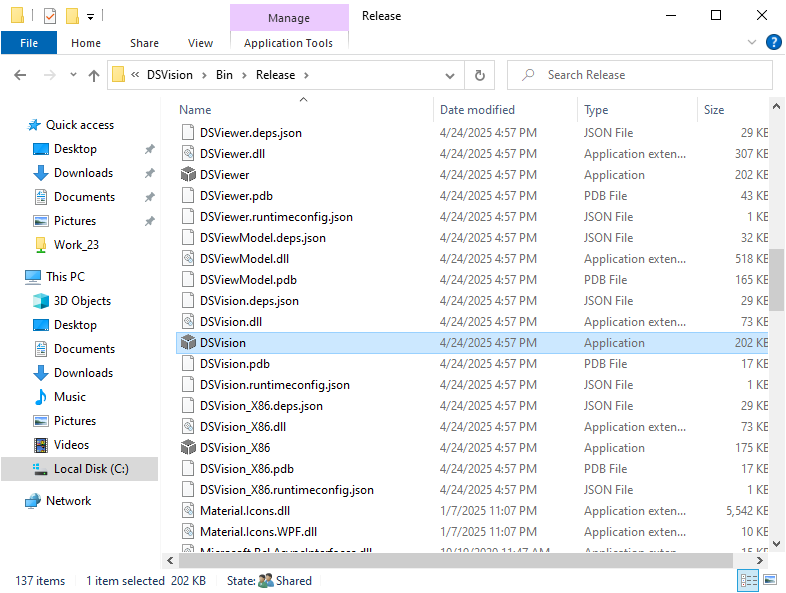The image size is (786, 593).
Task: Click the horizontal scrollbar thumb
Action: click(456, 560)
